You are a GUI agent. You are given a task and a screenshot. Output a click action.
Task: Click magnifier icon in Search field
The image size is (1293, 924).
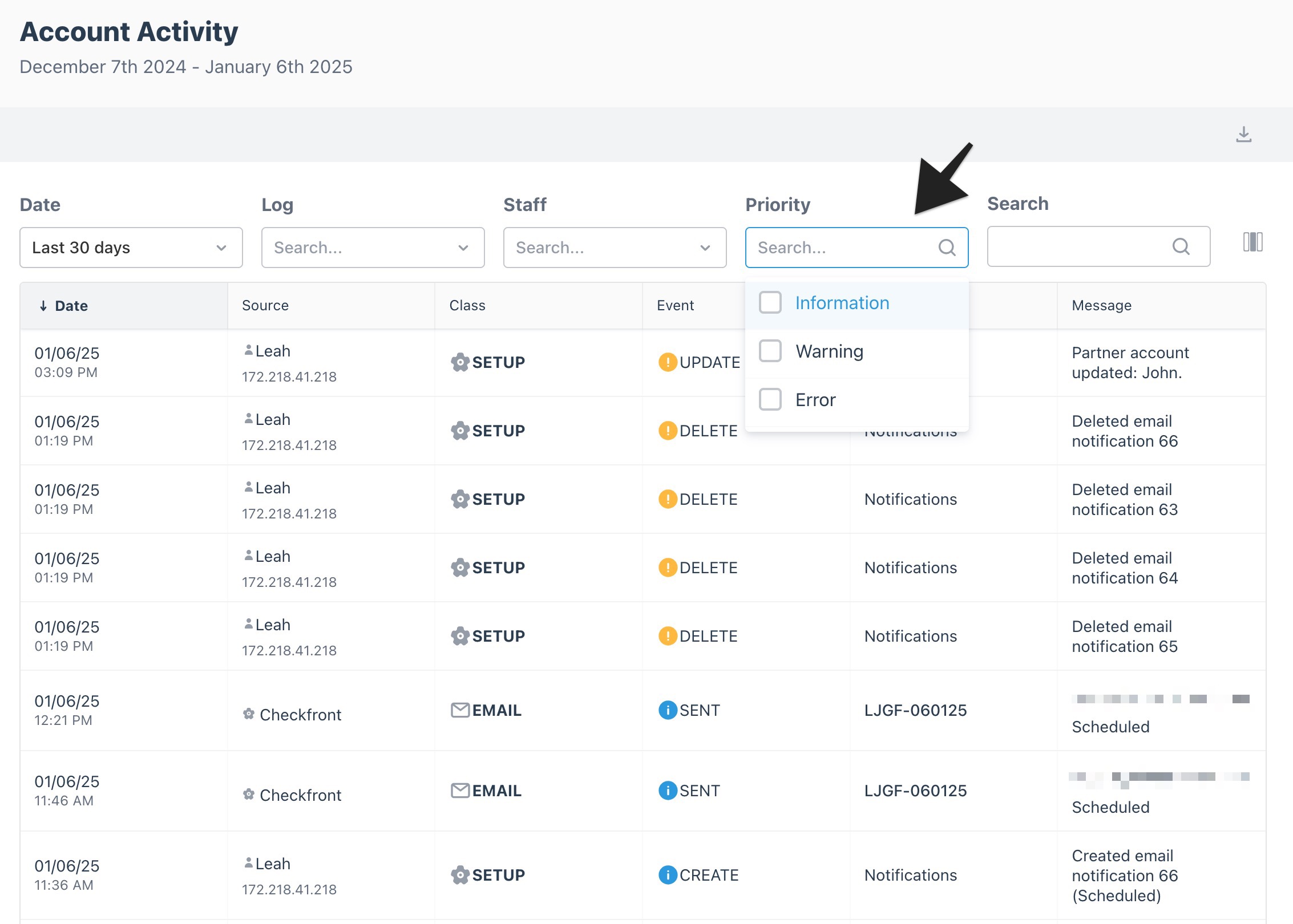[x=1181, y=246]
